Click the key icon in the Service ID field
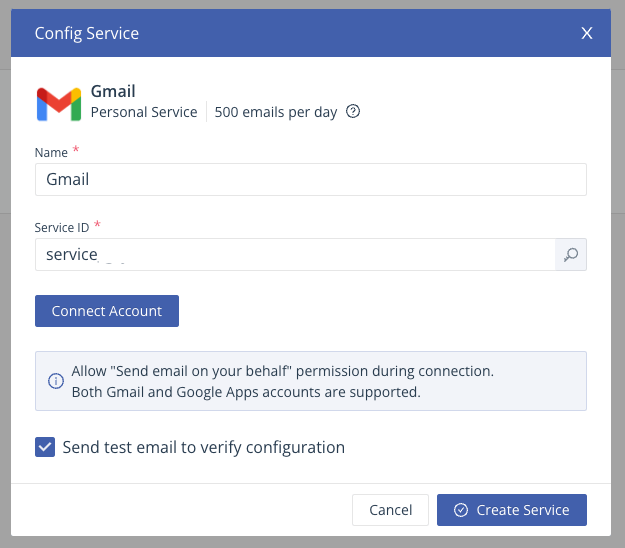The width and height of the screenshot is (625, 548). [x=570, y=254]
